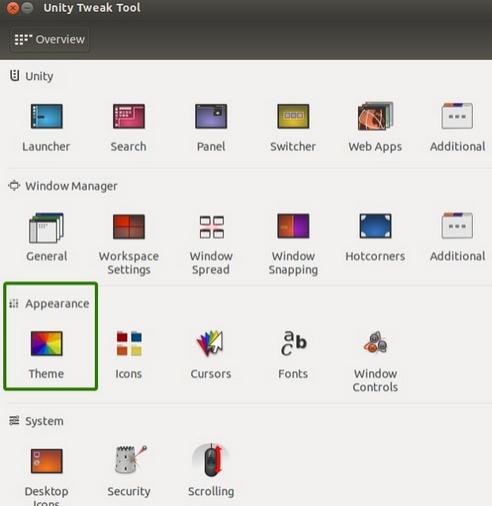Open the Window Snapping icon
This screenshot has height=506, width=492.
(x=293, y=226)
